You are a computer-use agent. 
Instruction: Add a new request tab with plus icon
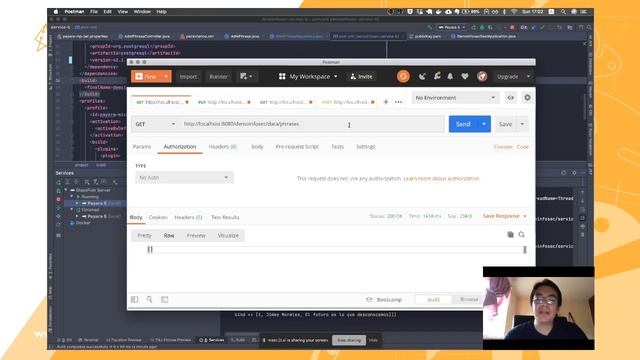[386, 102]
